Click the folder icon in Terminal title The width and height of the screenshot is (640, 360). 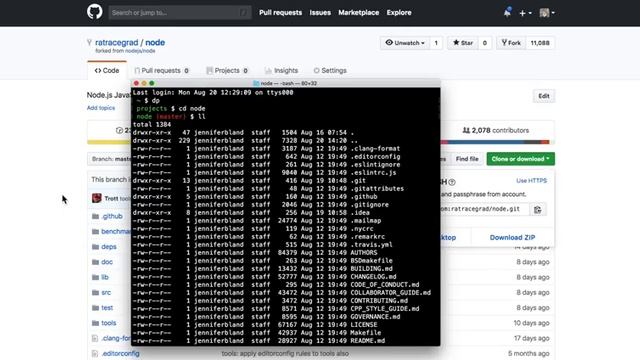tap(256, 83)
